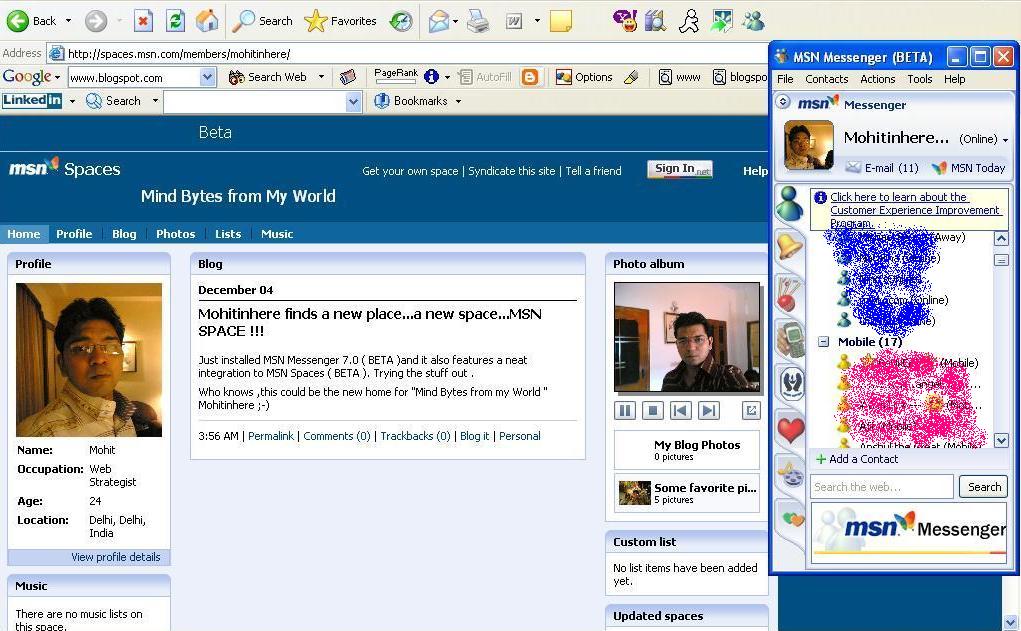Click Messenger Search the web input field
This screenshot has height=631, width=1021.
[882, 487]
